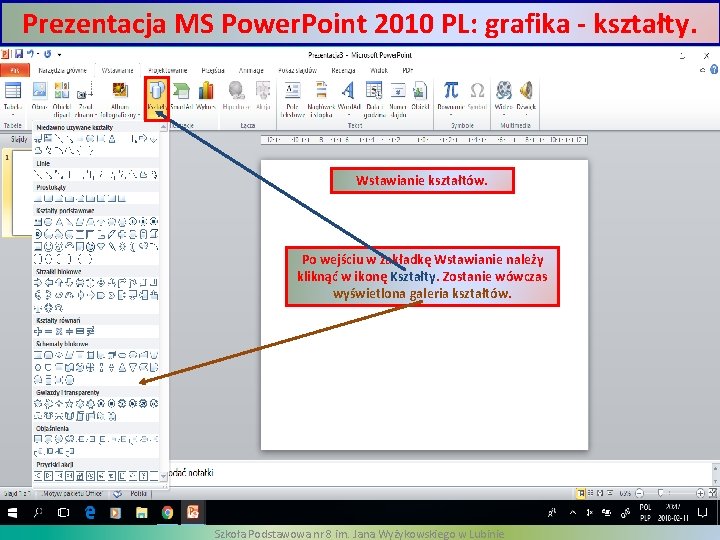
Task: Click the Kształty shapes button
Action: [157, 98]
